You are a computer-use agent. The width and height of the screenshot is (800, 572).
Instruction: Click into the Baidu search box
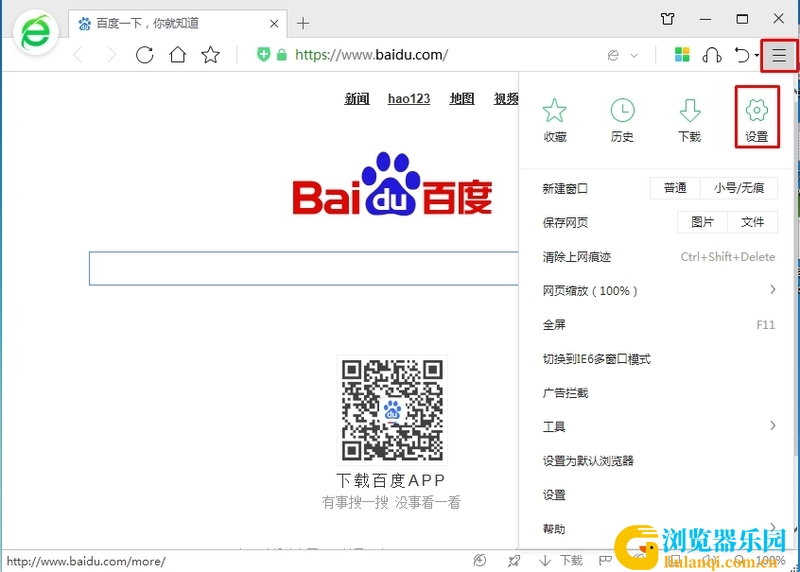click(x=304, y=268)
